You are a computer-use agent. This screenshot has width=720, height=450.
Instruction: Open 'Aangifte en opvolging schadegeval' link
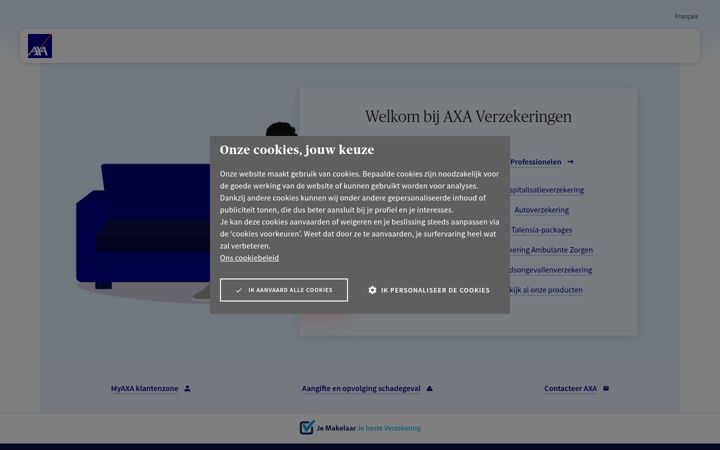coord(361,388)
